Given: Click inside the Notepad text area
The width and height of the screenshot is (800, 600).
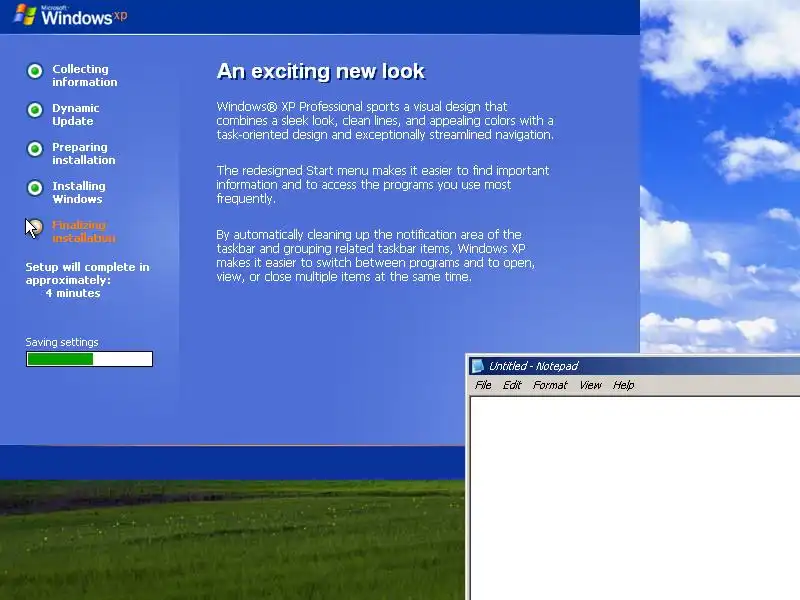Looking at the screenshot, I should click(635, 497).
